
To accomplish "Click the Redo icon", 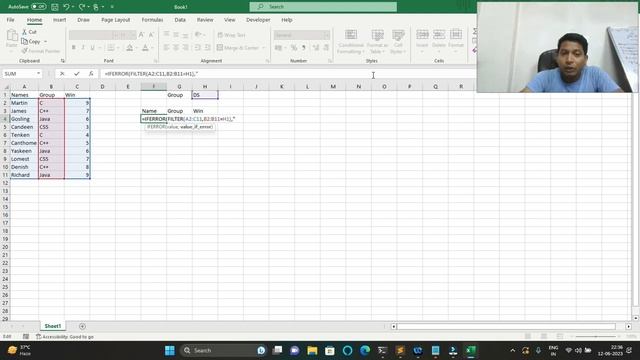I will [x=82, y=7].
